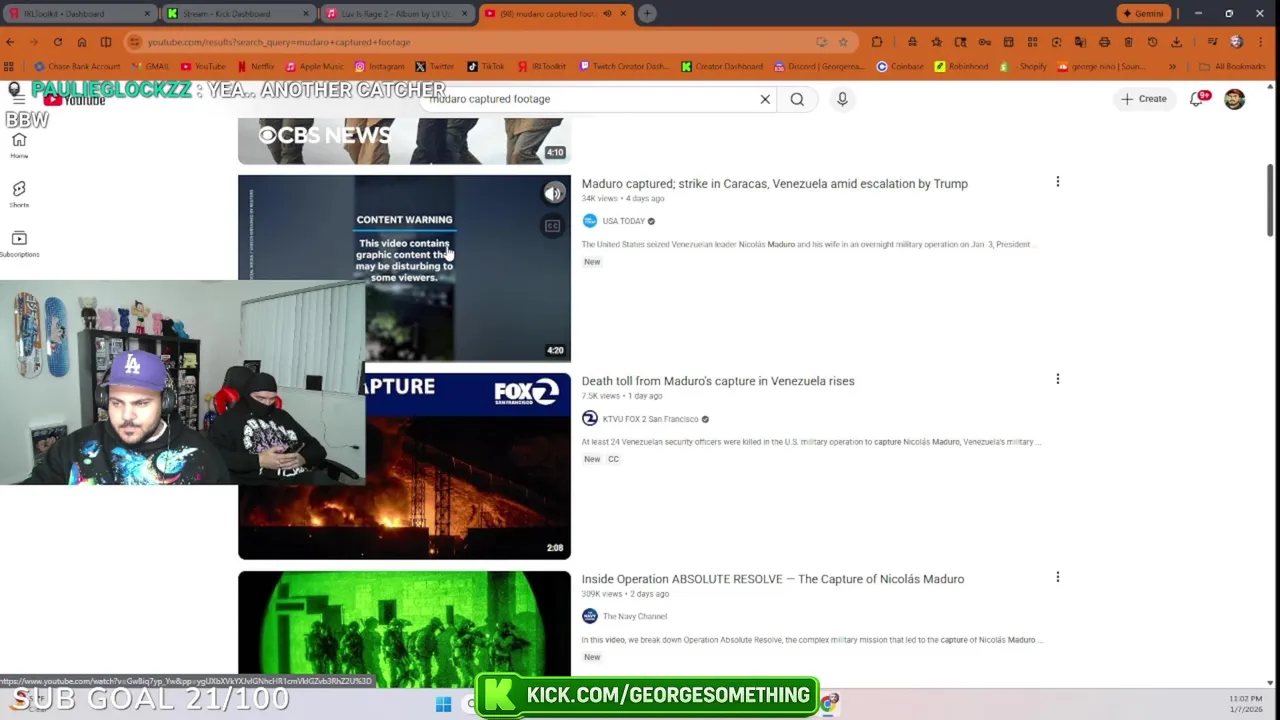Open the CBS News video thumbnail
1280x720 pixels.
click(x=404, y=141)
